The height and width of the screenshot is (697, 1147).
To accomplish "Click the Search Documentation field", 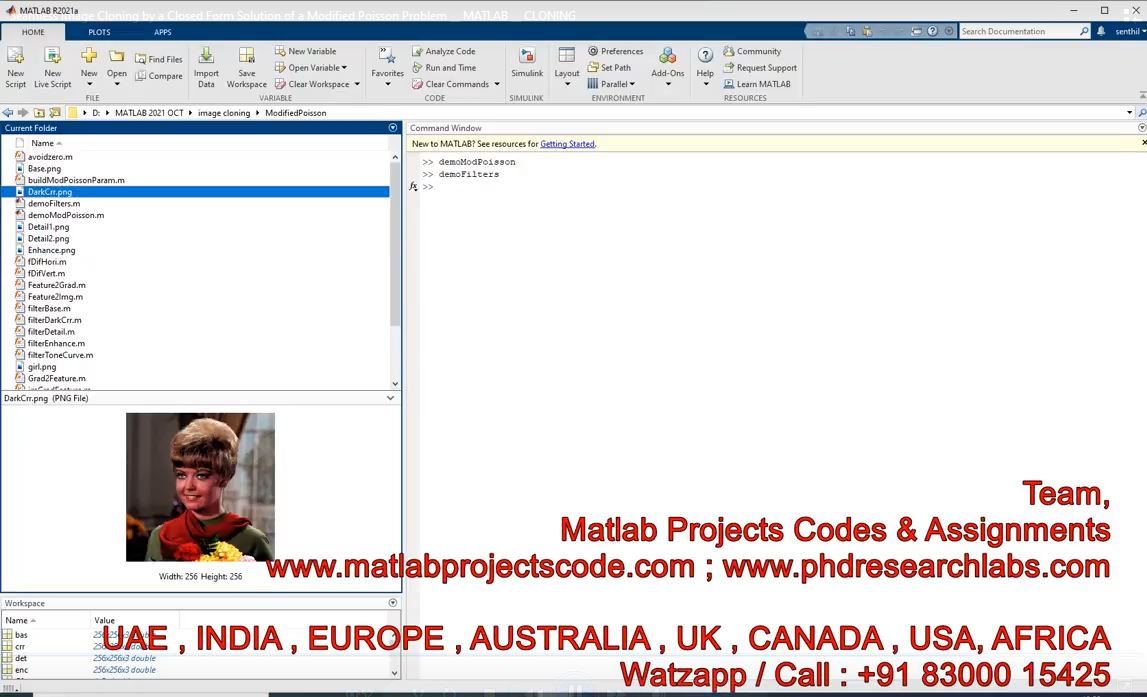I will coord(1018,32).
